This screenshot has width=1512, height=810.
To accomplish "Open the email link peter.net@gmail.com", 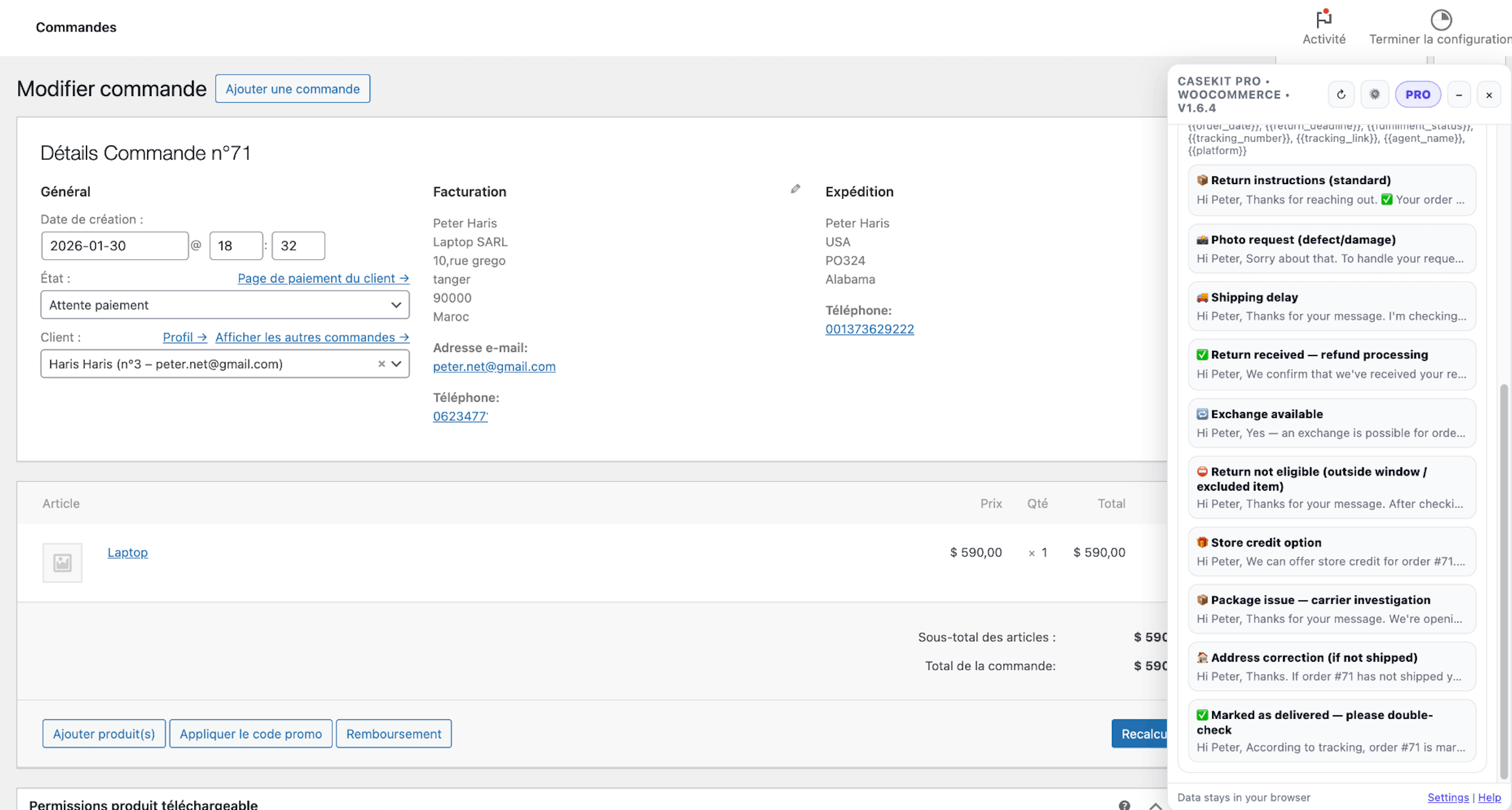I will (494, 366).
